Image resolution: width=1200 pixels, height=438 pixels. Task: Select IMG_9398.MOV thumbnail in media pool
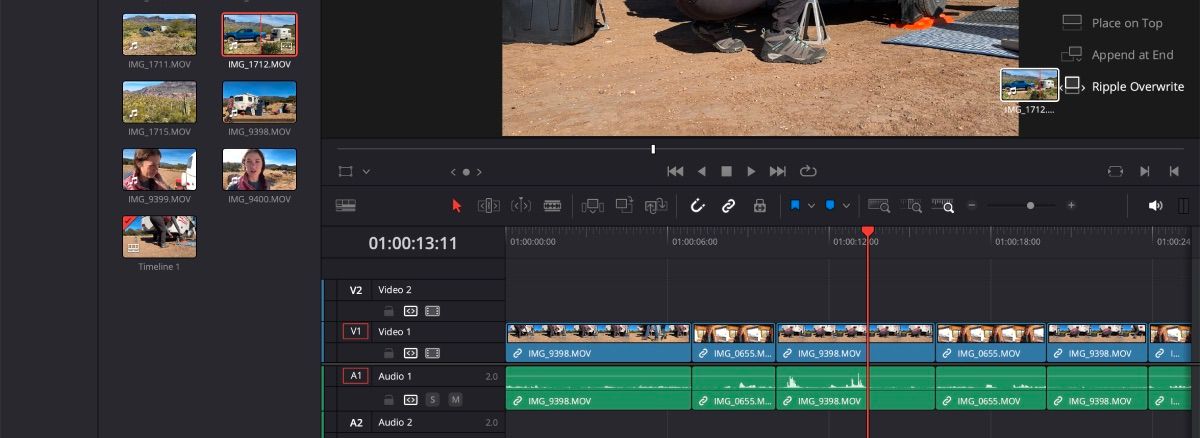click(259, 102)
